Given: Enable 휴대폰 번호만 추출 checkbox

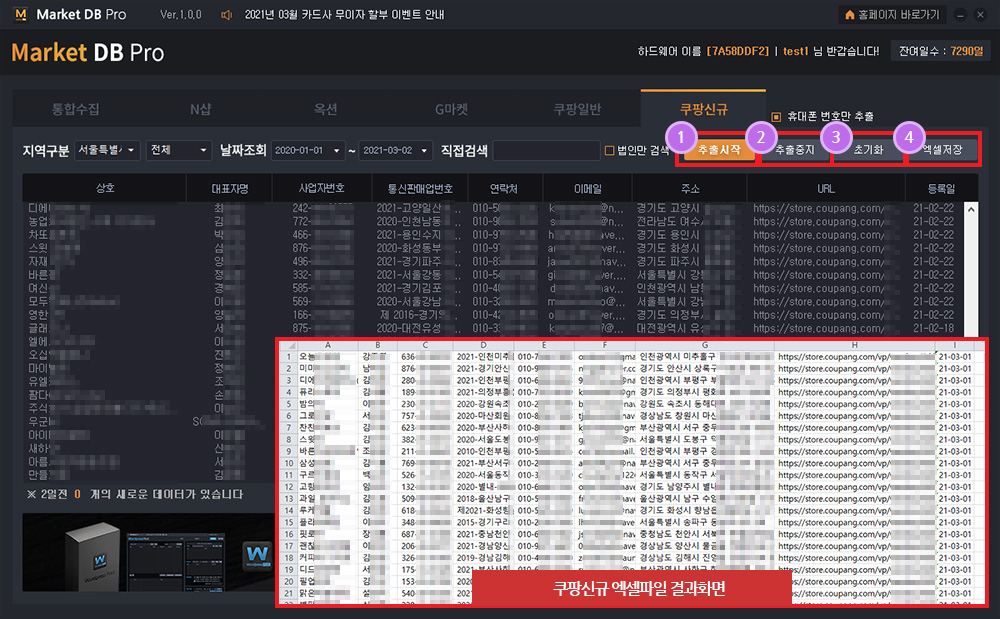Looking at the screenshot, I should [776, 117].
